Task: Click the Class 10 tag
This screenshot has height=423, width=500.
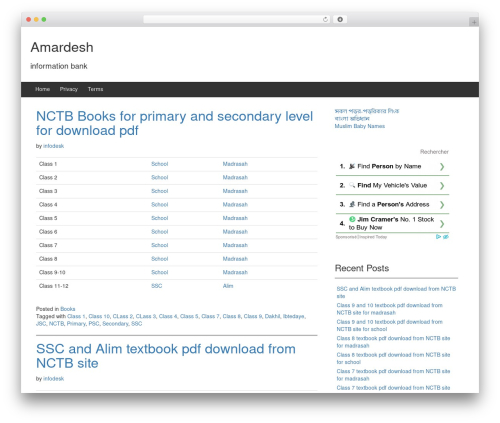Action: coord(99,316)
